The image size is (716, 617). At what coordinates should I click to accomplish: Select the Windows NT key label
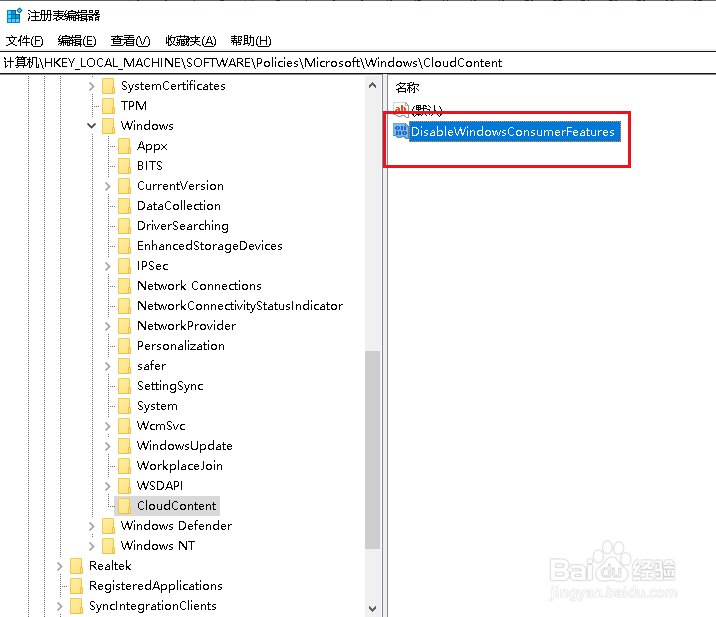click(158, 546)
